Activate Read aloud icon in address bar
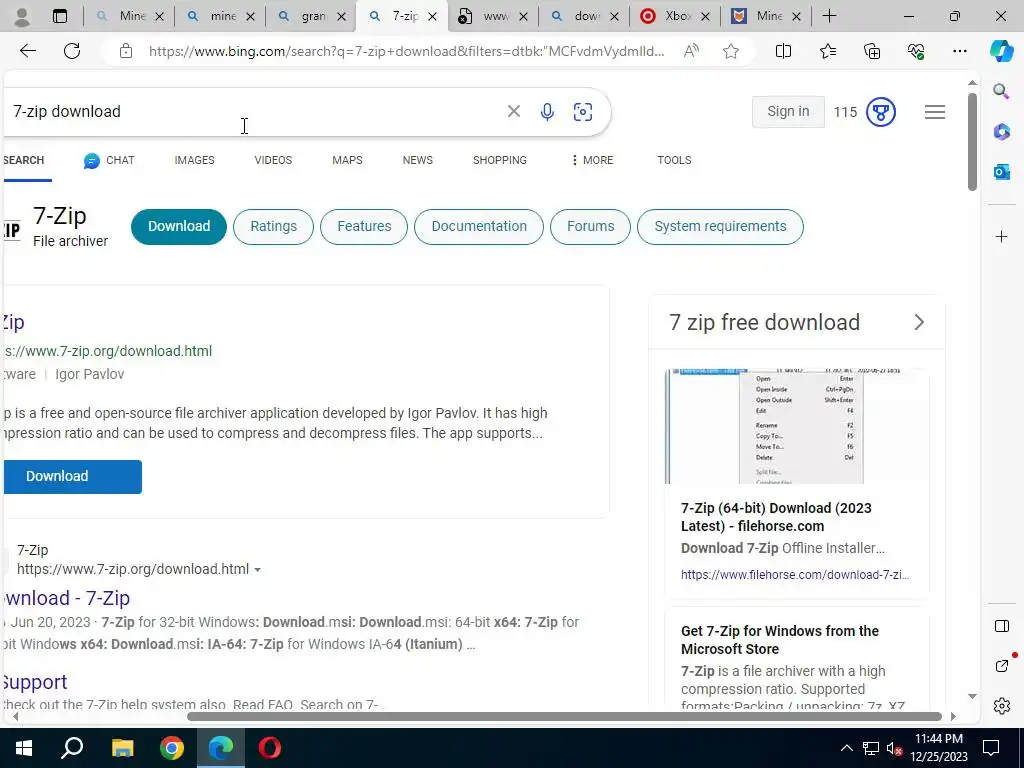 click(691, 51)
